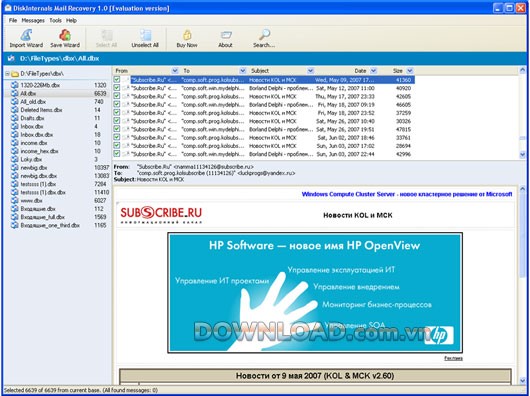530x396 pixels.
Task: Click the Subscribe.ru logo in the message
Action: coord(161,215)
